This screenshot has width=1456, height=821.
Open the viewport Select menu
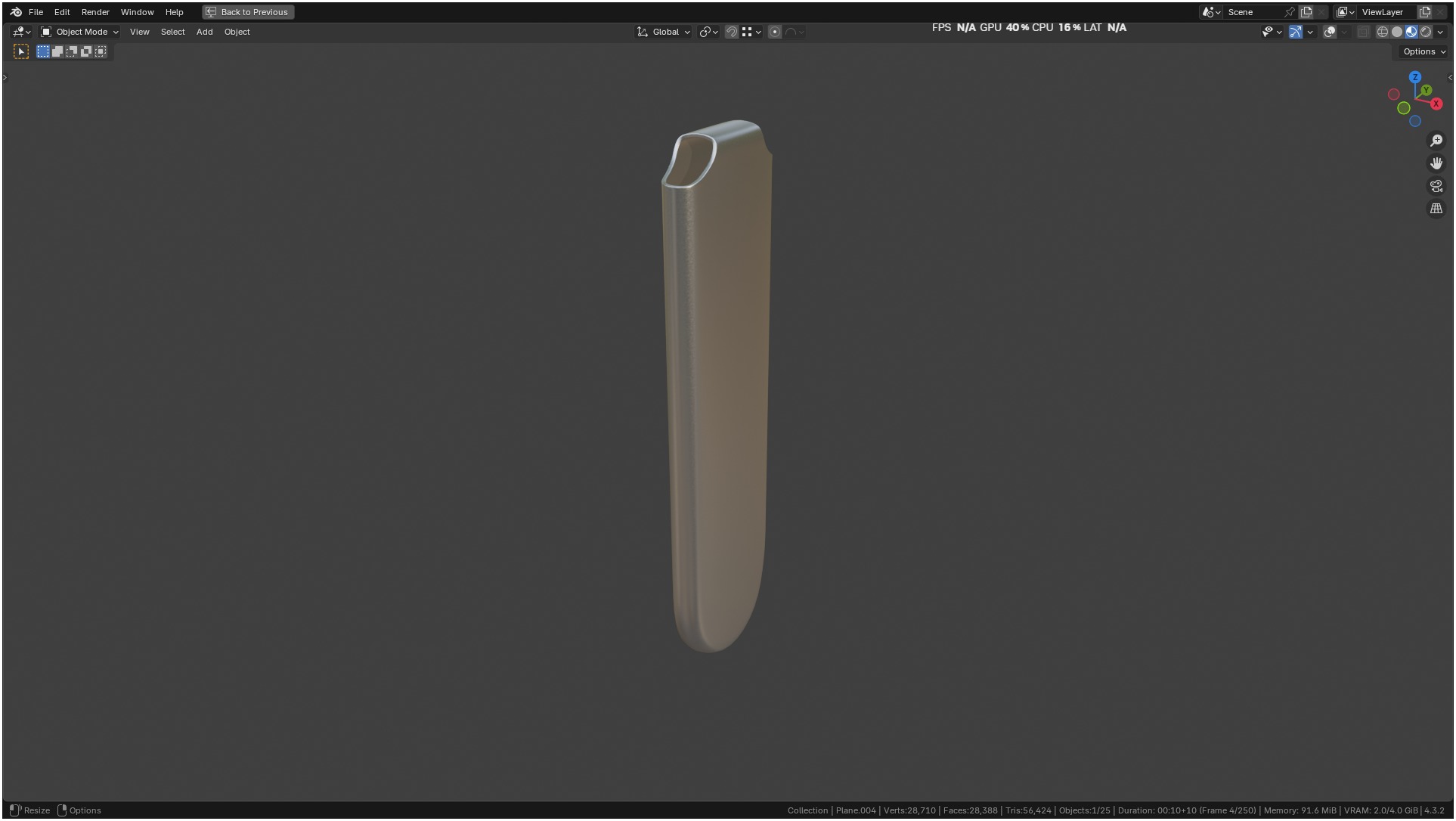[172, 32]
